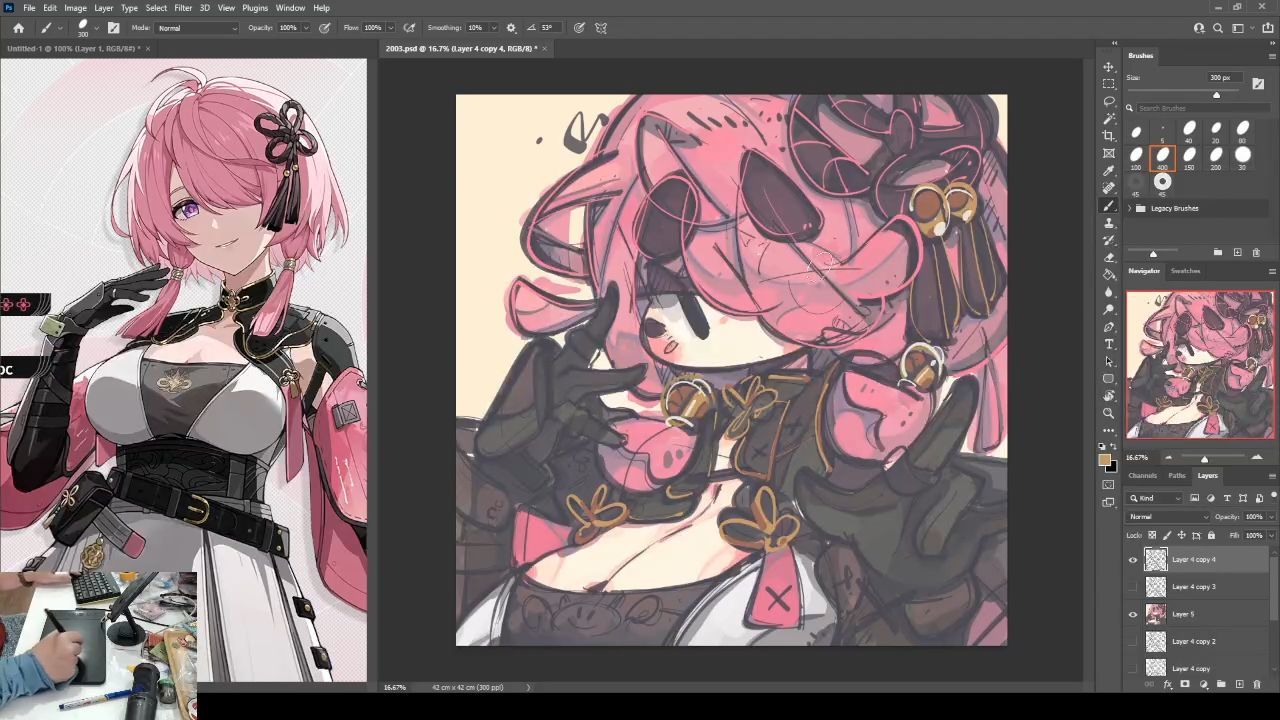
Task: Add a layer mask
Action: [1185, 685]
